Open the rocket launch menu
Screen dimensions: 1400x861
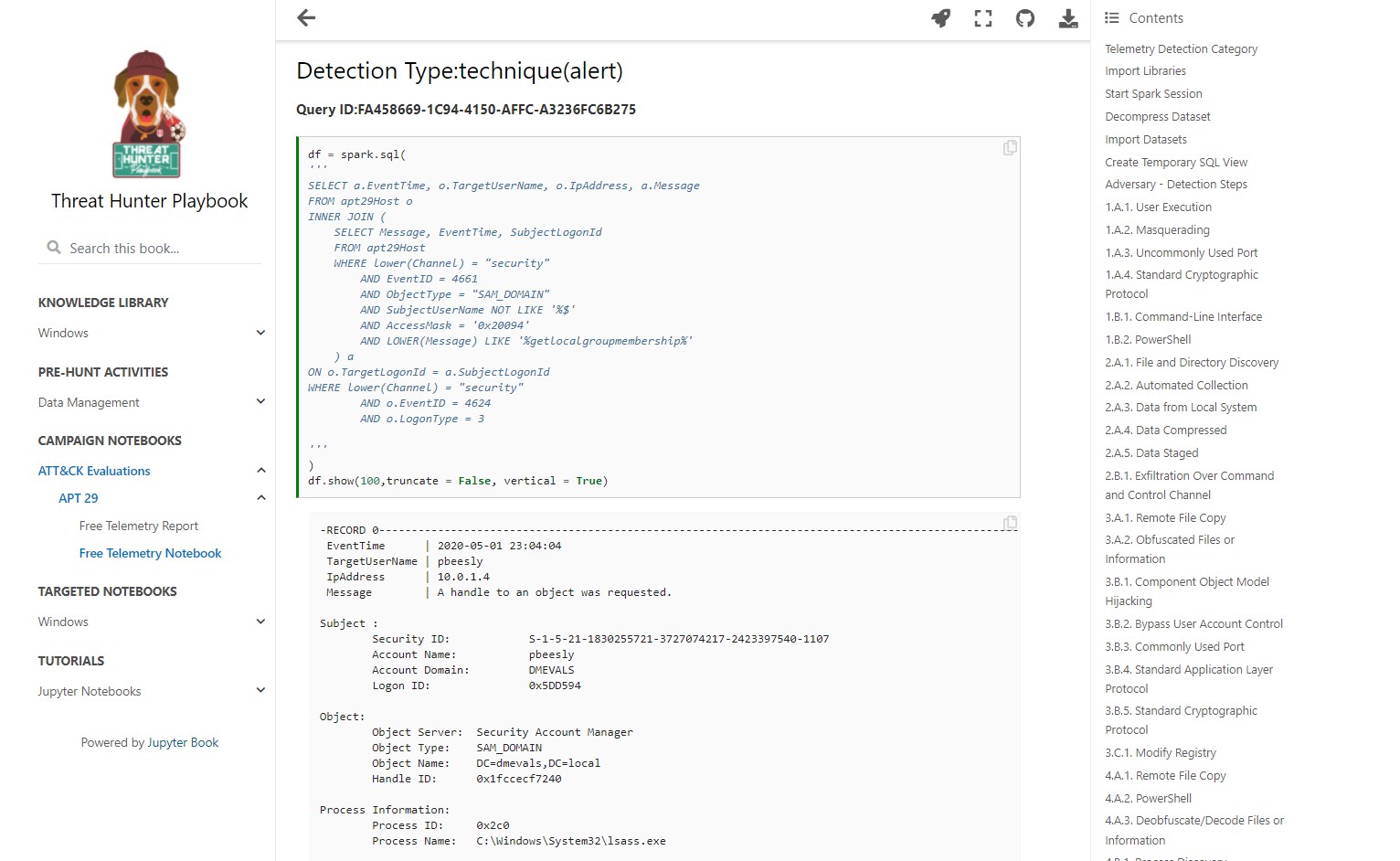940,18
